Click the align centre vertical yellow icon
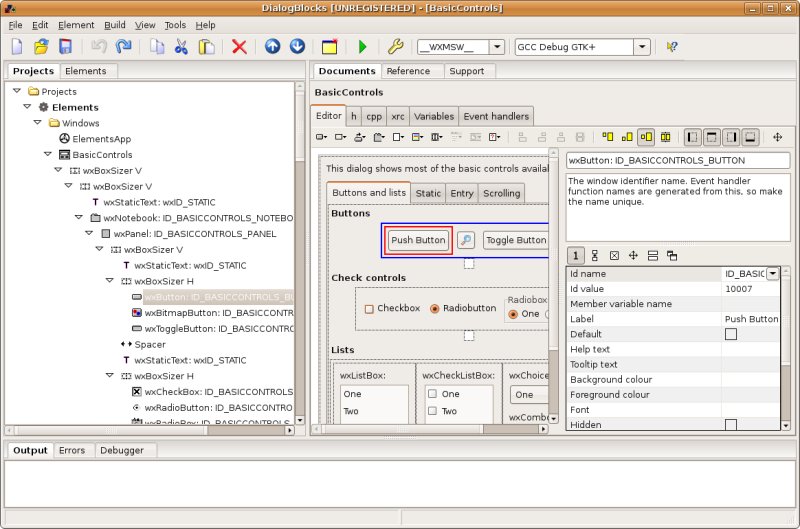The image size is (800, 529). [646, 137]
